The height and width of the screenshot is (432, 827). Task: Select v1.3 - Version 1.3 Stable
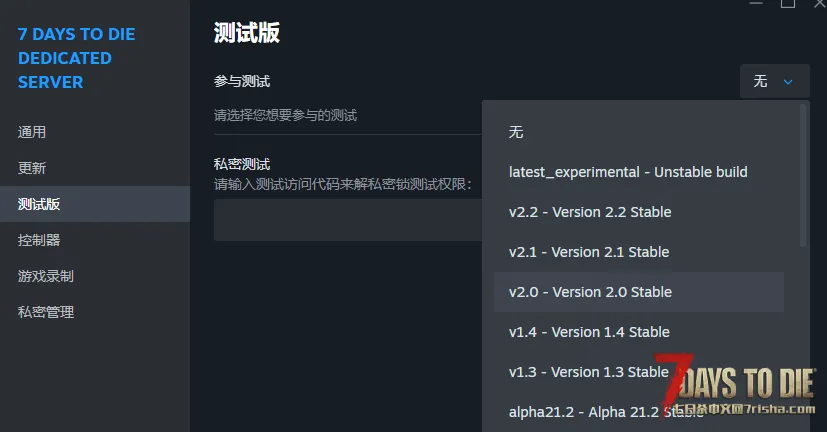(639, 372)
